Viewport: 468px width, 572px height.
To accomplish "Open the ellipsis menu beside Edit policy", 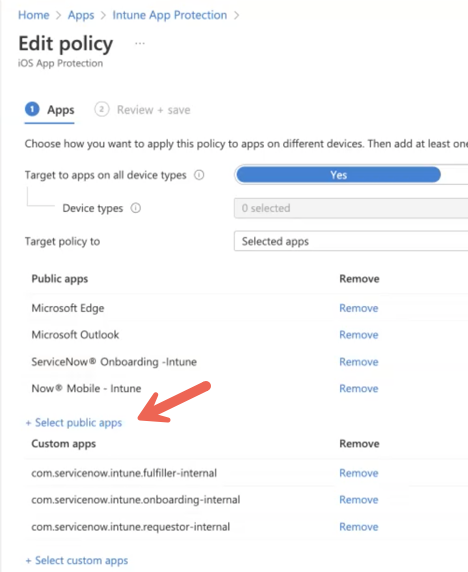I will 140,43.
